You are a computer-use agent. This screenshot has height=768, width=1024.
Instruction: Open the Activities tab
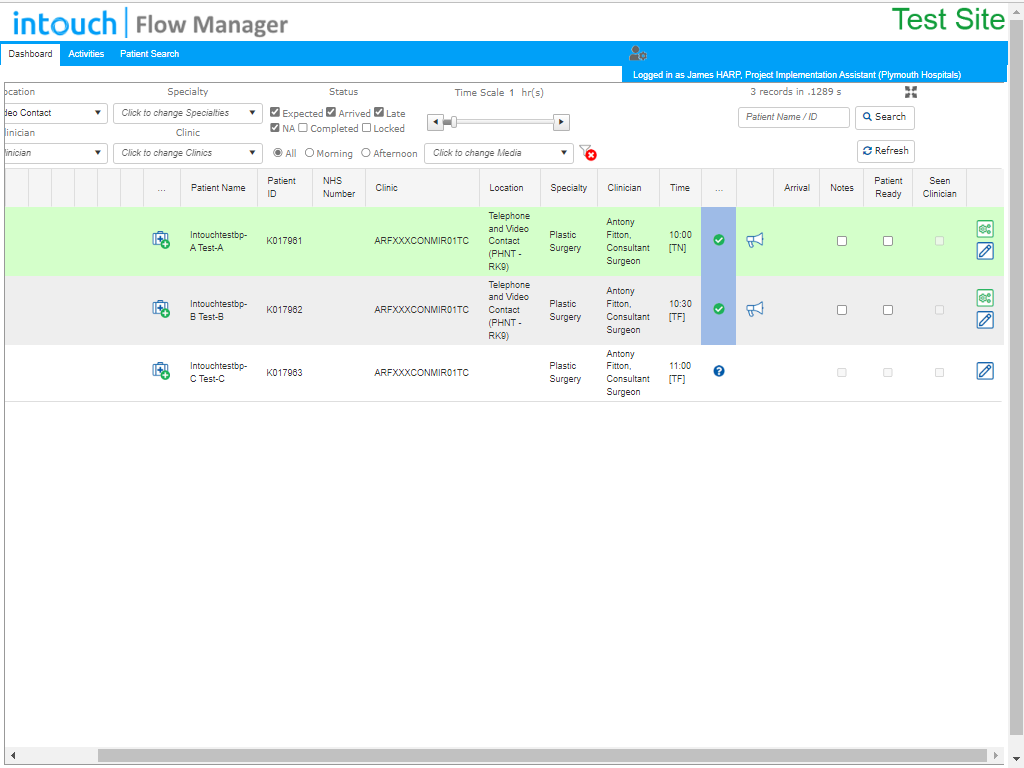click(86, 54)
